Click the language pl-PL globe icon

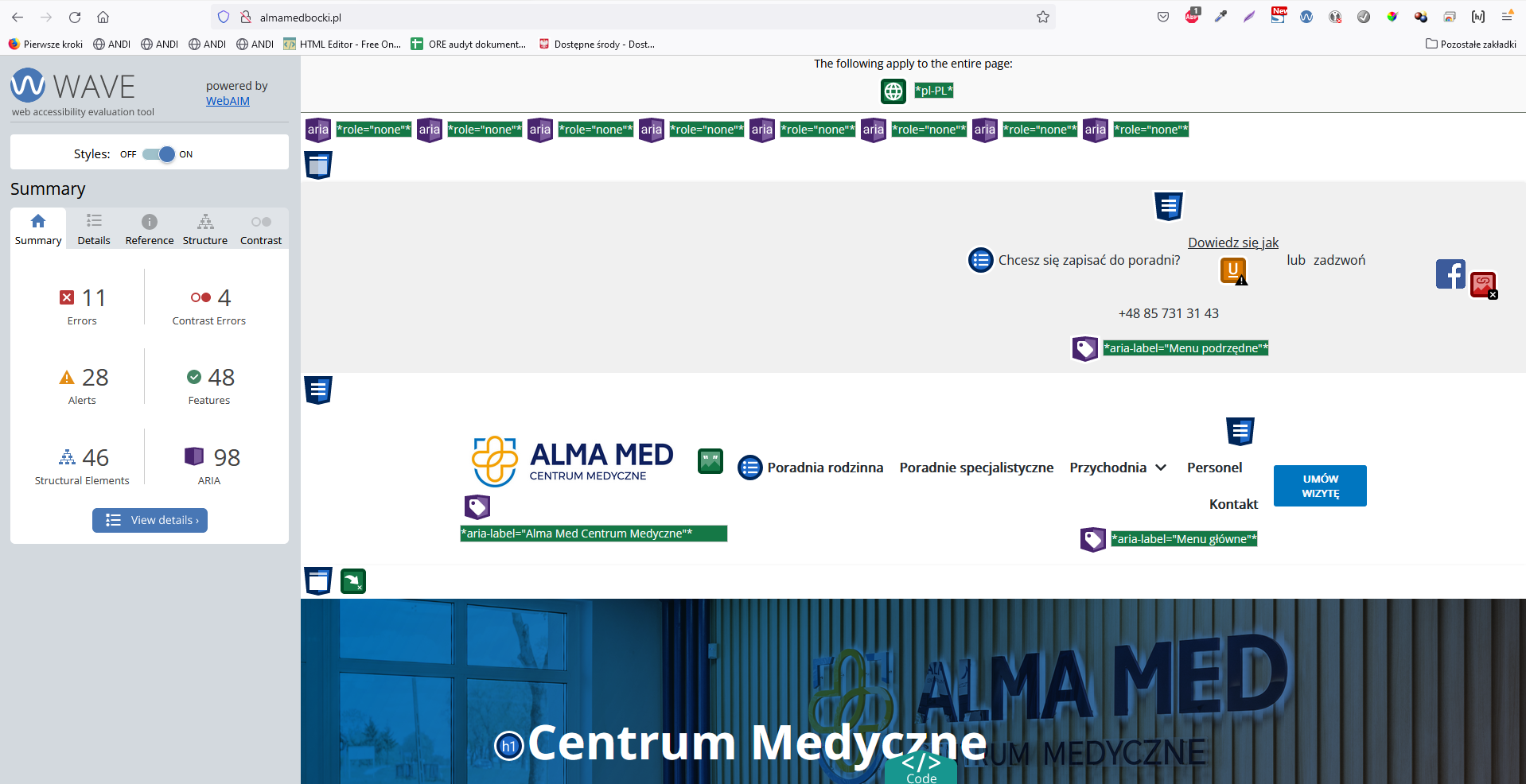(893, 91)
